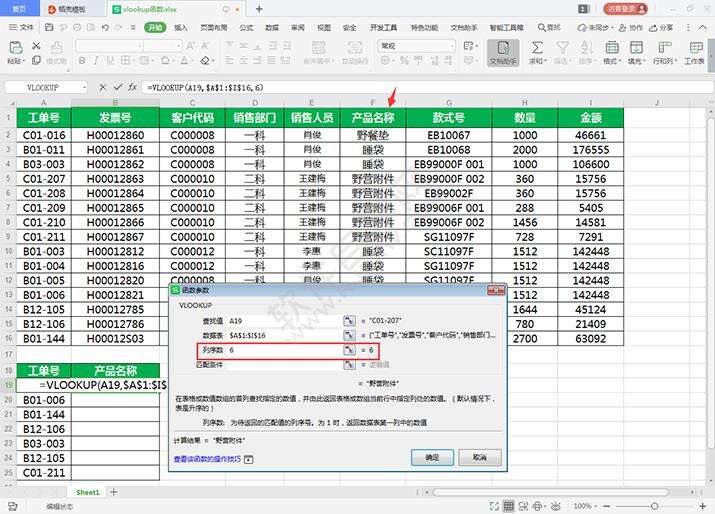The height and width of the screenshot is (514, 715).
Task: Toggle Italic formatting button
Action: (96, 60)
